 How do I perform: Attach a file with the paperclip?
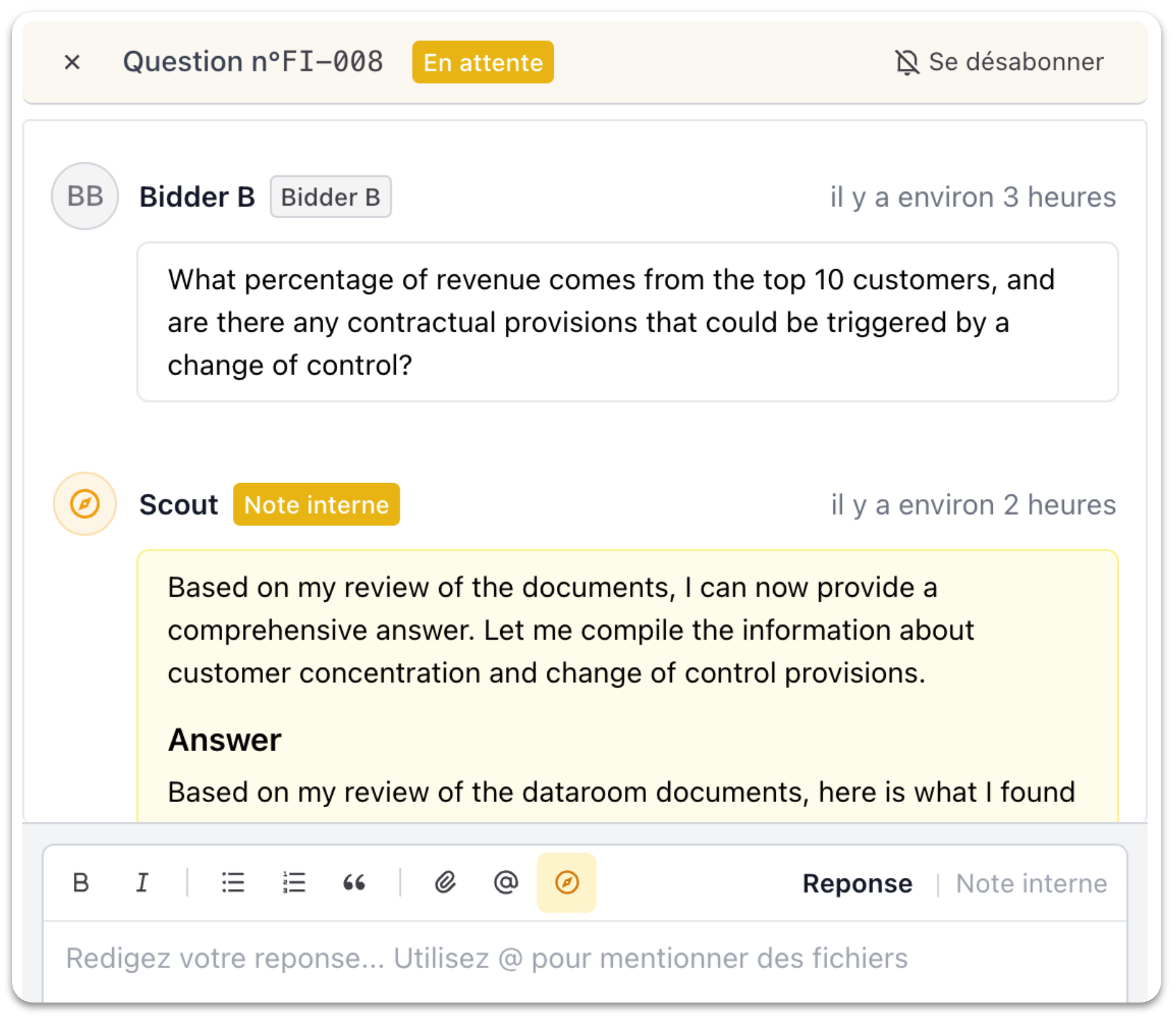(x=445, y=883)
